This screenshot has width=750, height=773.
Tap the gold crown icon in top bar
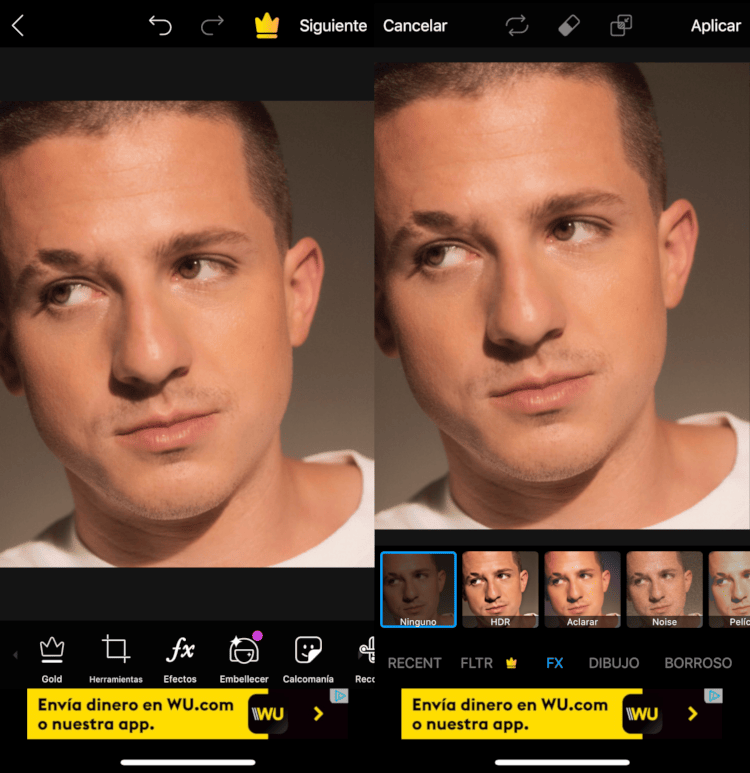pos(266,26)
